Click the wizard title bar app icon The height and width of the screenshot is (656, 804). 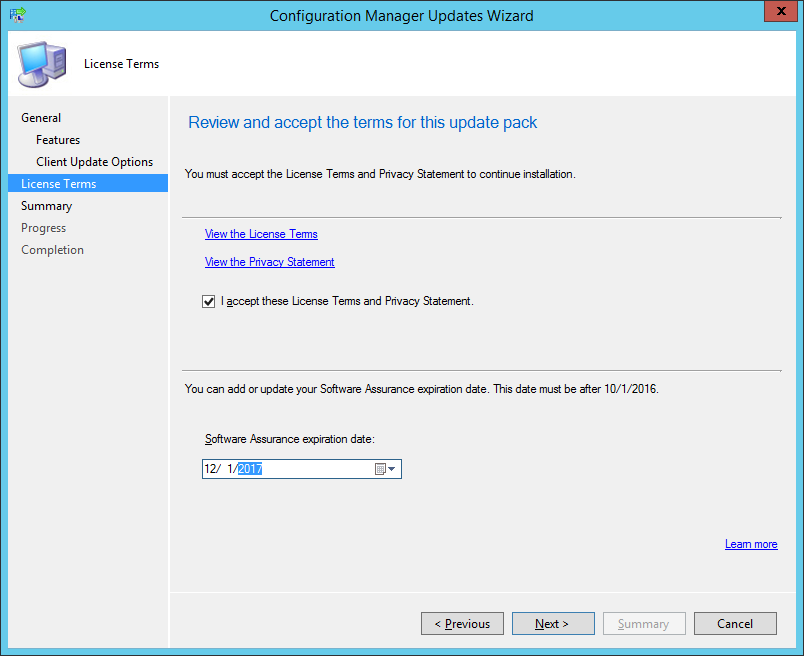17,15
